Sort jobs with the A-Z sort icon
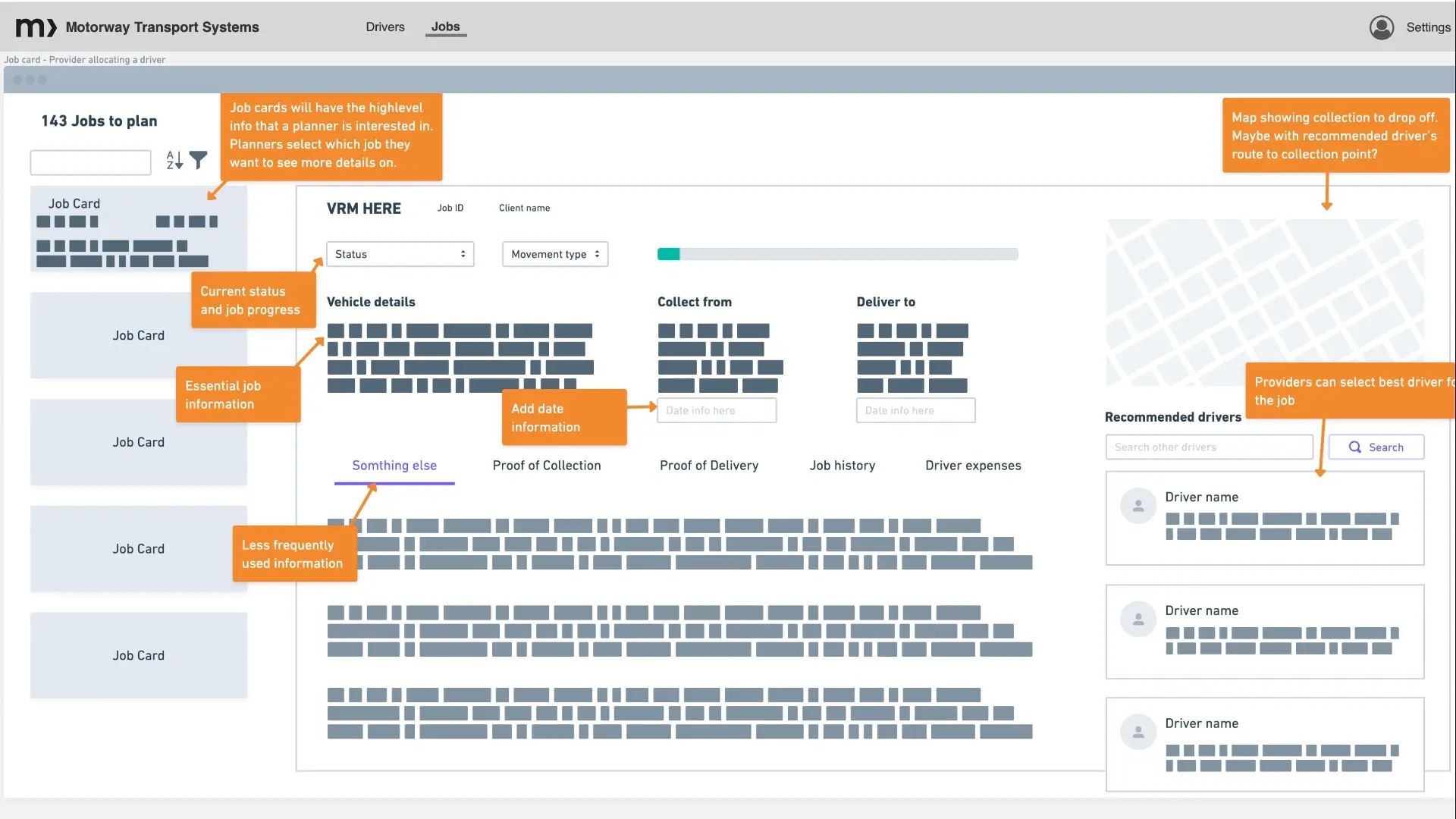Screen dimensions: 1456x819 [174, 160]
